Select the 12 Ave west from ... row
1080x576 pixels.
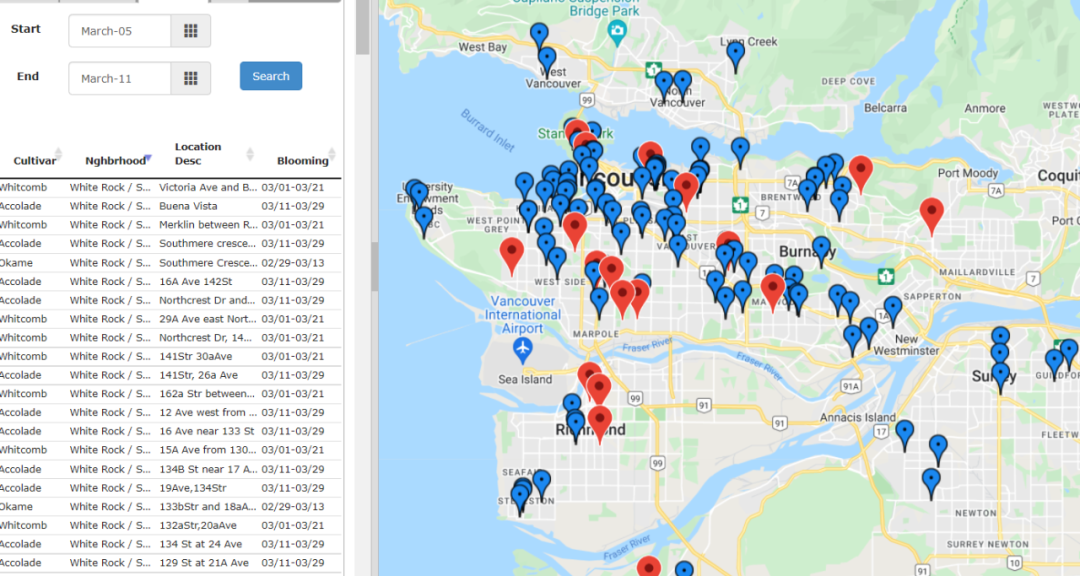click(170, 413)
